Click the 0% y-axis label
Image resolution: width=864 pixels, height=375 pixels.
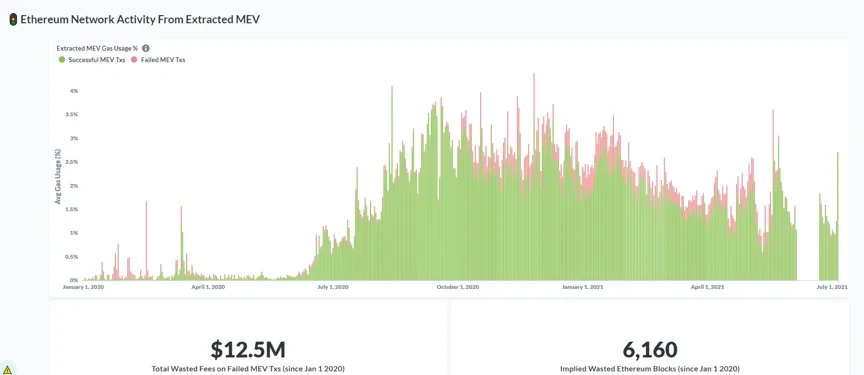coord(73,280)
